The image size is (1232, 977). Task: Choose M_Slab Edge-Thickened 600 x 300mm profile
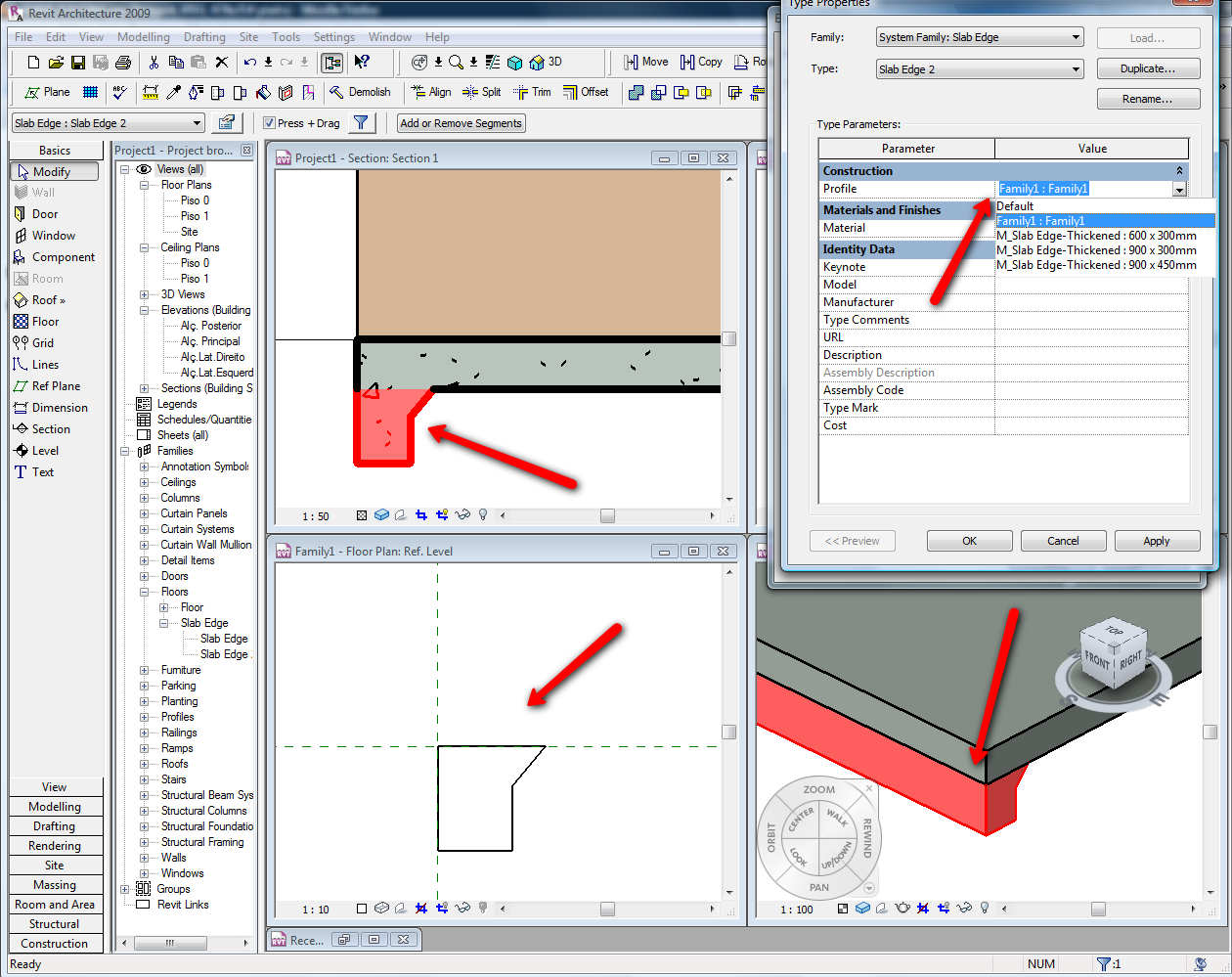[1095, 236]
